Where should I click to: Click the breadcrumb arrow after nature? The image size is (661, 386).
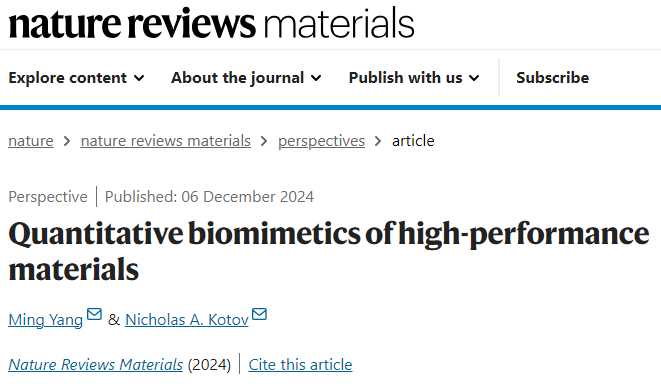[67, 141]
